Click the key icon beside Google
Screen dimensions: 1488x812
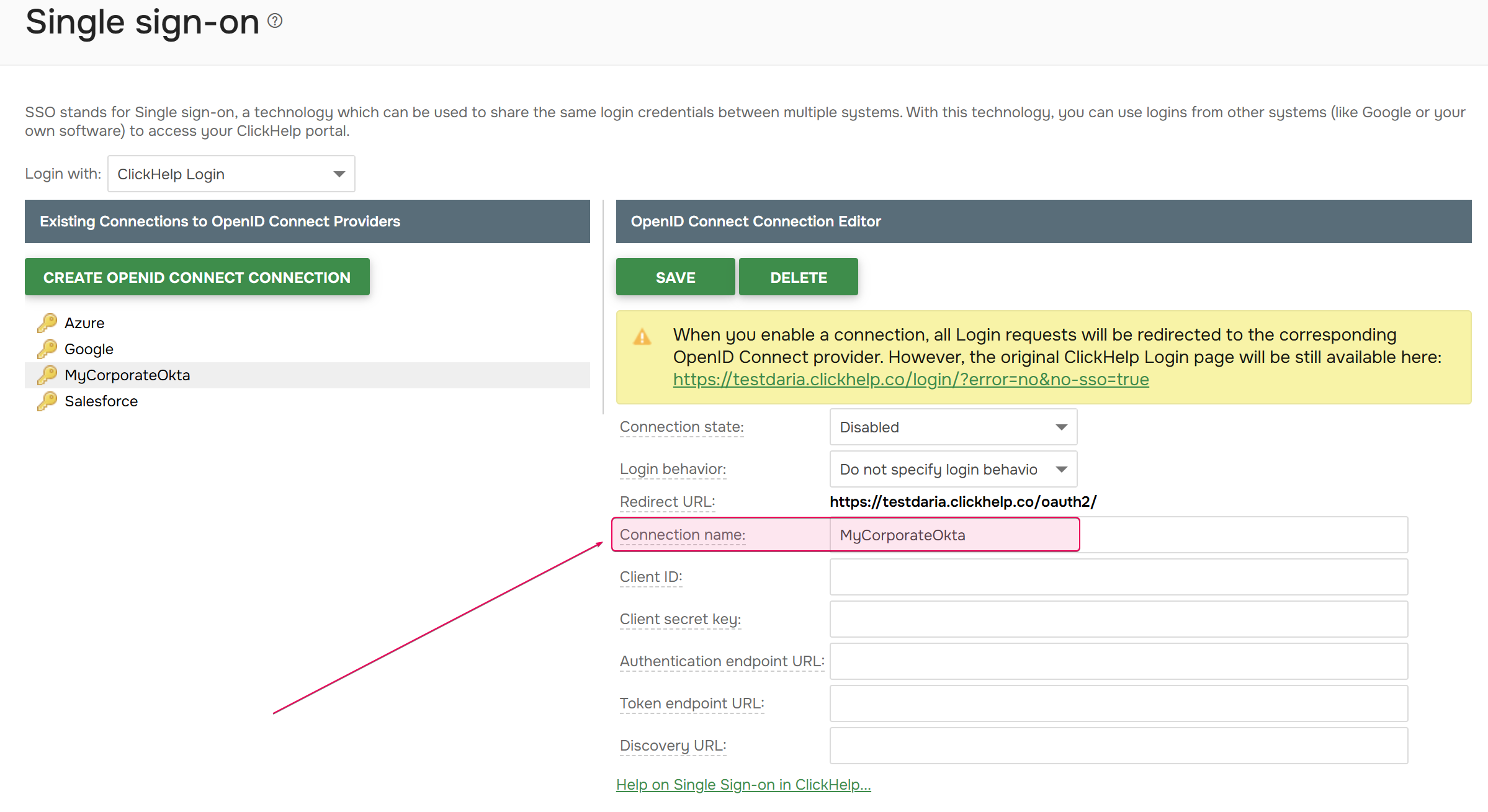pos(47,349)
